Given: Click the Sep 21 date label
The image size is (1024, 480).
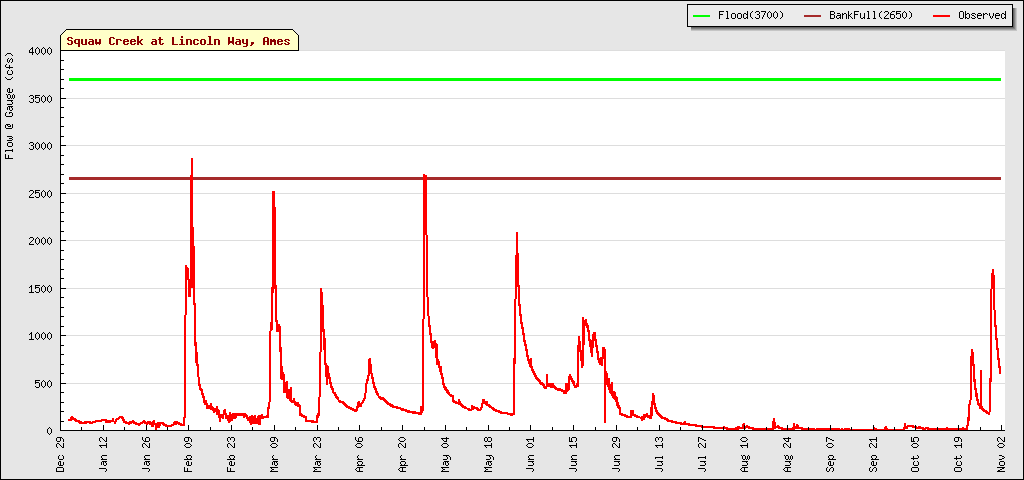Looking at the screenshot, I should tap(874, 455).
